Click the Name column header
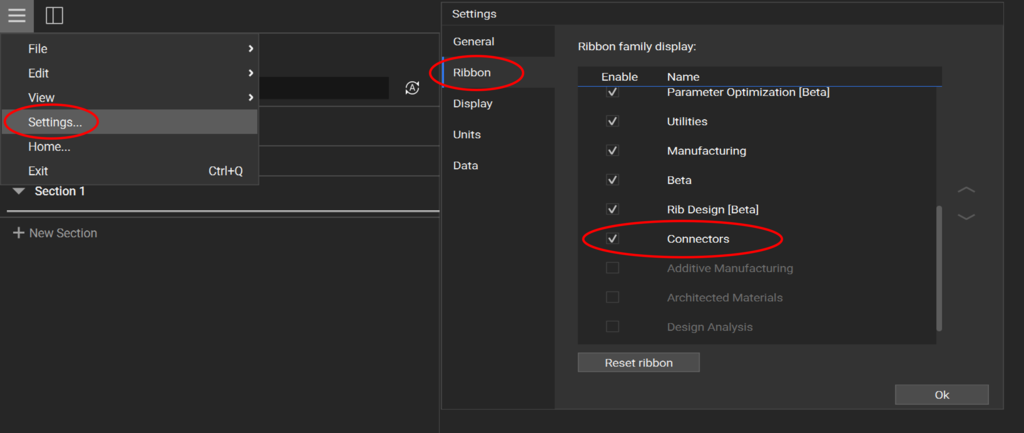The image size is (1024, 433). click(682, 77)
